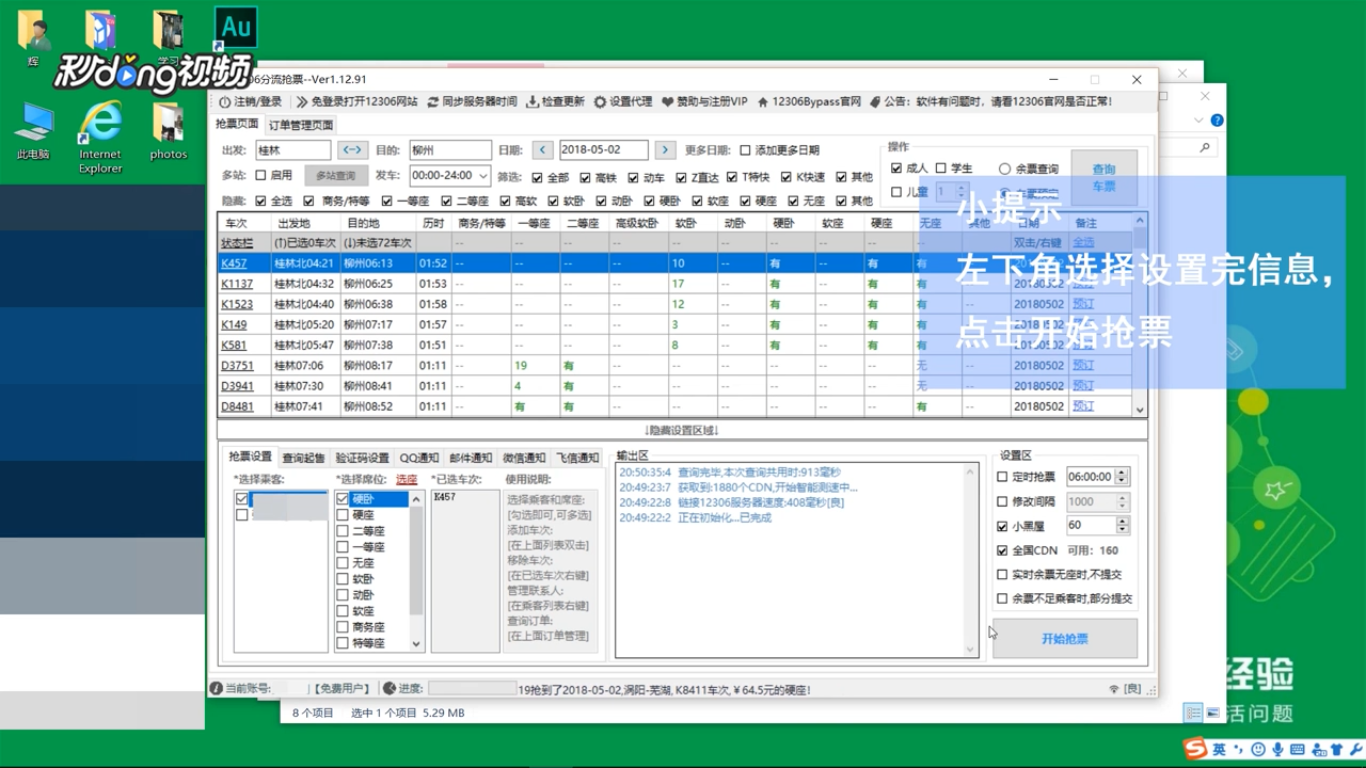This screenshot has width=1366, height=768.
Task: Toggle 小黑屋 checkbox
Action: 1002,526
